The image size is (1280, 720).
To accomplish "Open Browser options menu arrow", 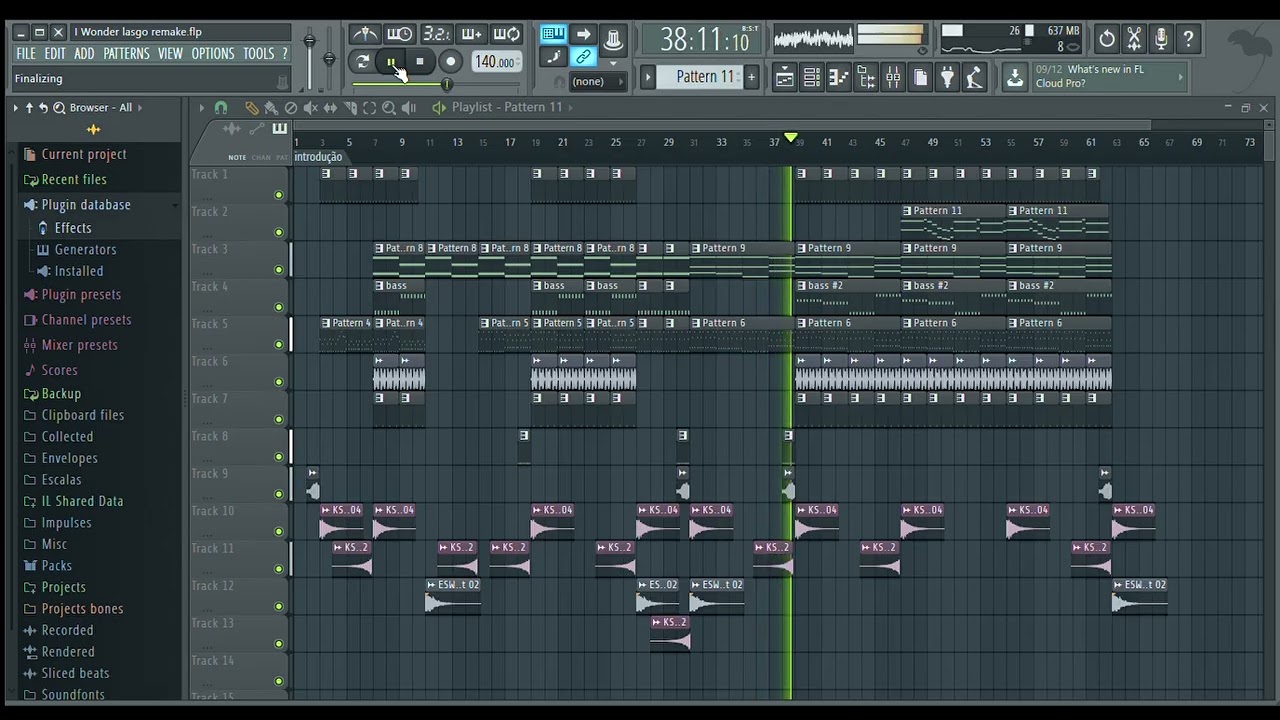I will tap(16, 108).
